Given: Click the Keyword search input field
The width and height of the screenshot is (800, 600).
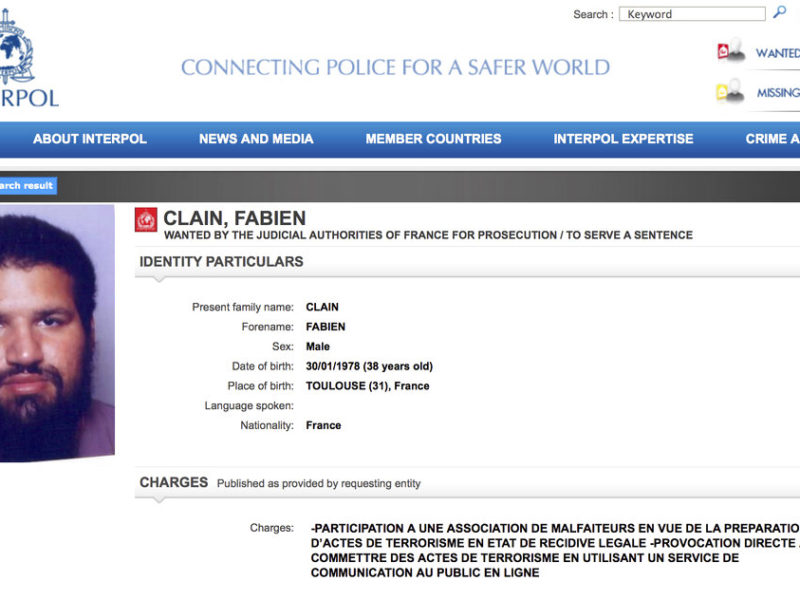Looking at the screenshot, I should click(x=691, y=14).
